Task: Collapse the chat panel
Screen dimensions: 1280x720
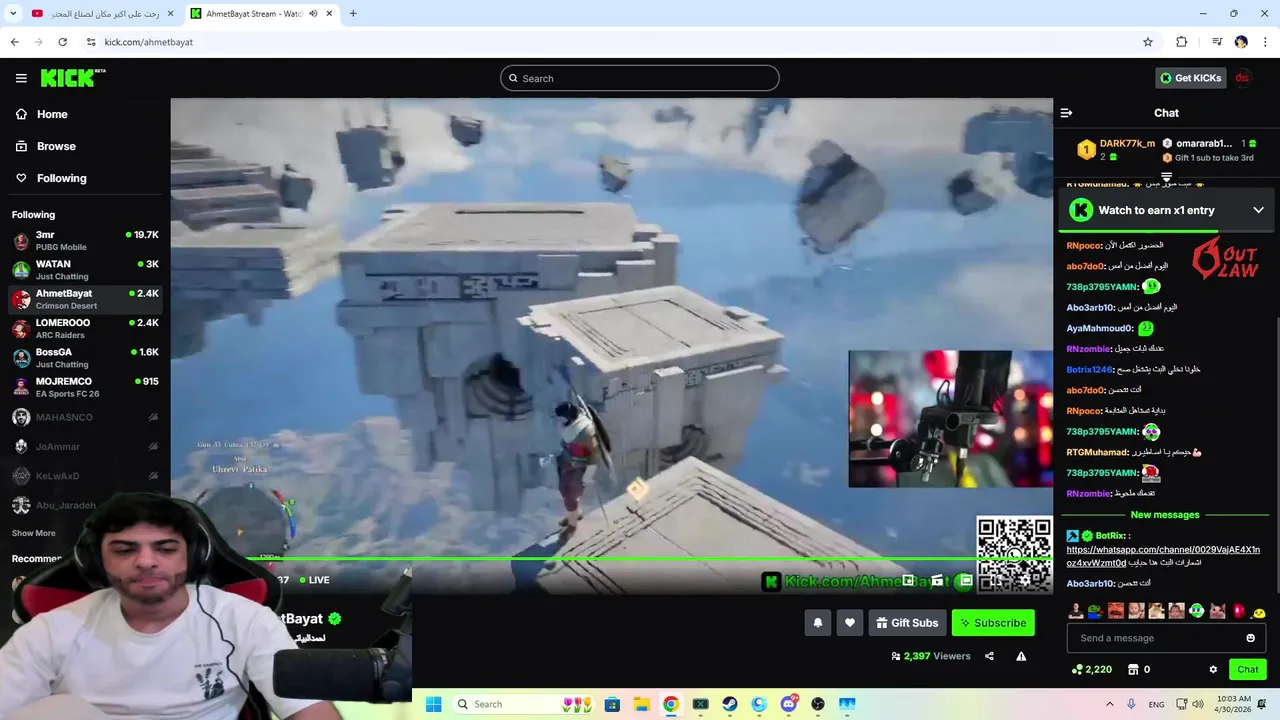Action: pos(1066,113)
